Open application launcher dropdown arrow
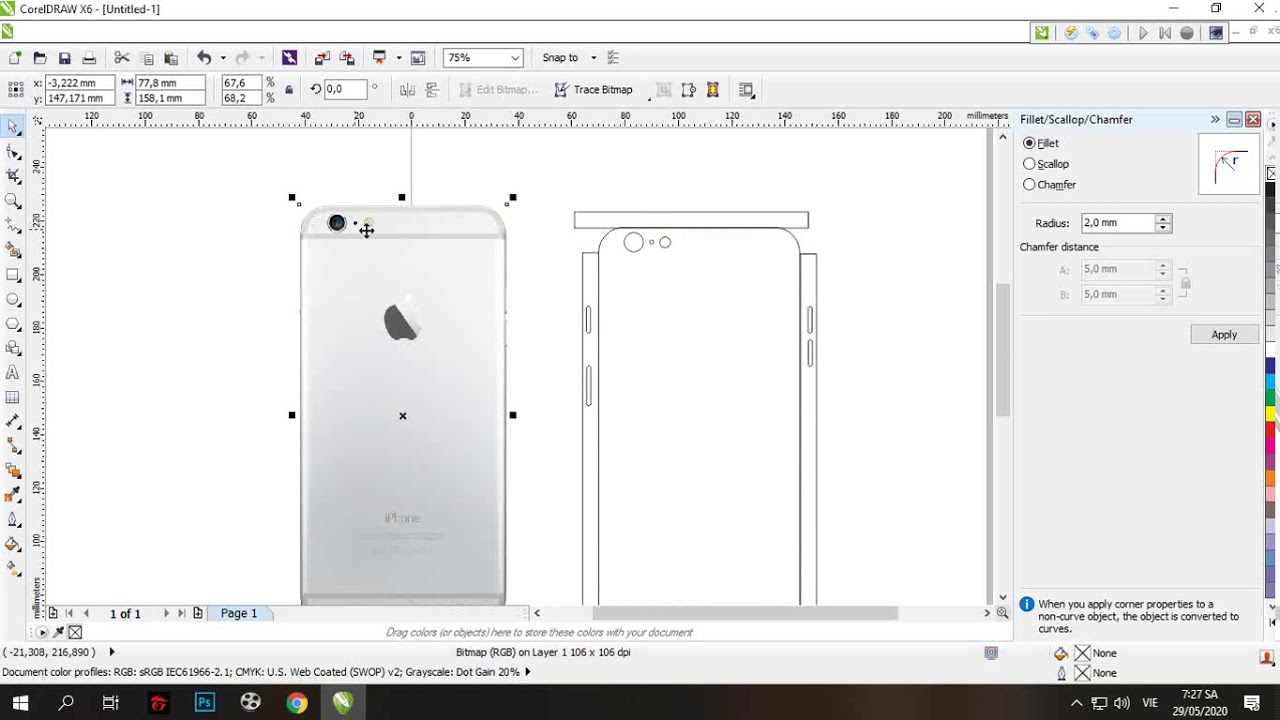Screen dimensions: 1280x720 399,58
